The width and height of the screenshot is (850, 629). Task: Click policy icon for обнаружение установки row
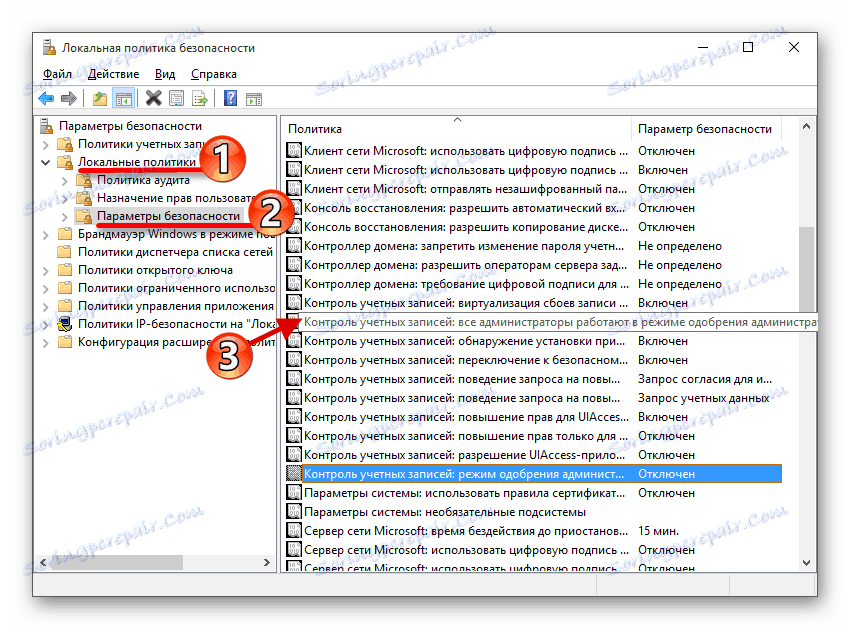294,341
